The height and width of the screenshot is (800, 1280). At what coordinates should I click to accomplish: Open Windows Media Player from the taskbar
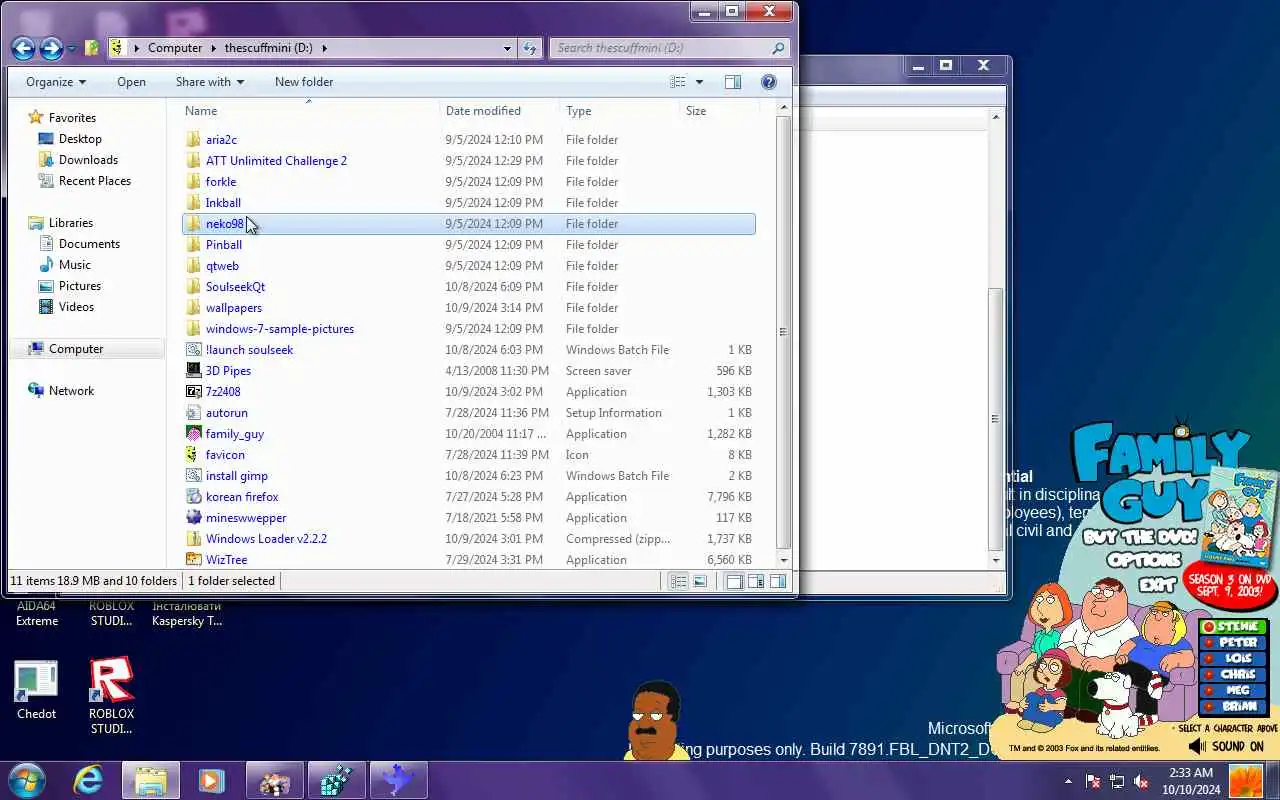(x=211, y=780)
